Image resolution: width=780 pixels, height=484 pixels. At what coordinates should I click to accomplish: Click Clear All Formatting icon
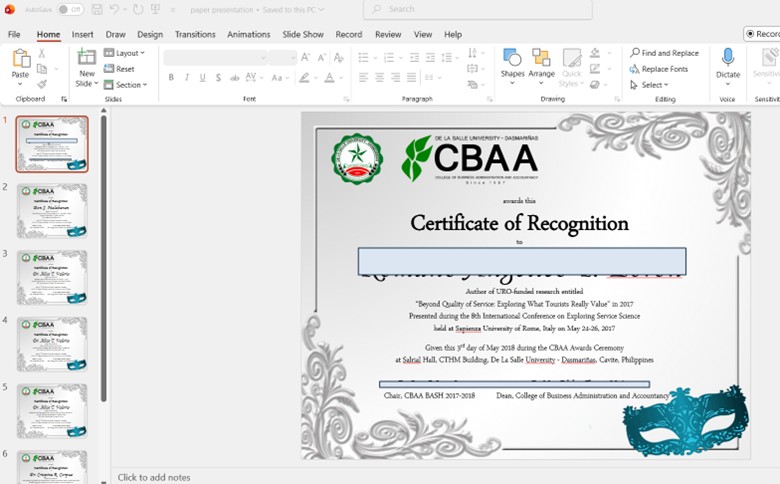pos(339,58)
